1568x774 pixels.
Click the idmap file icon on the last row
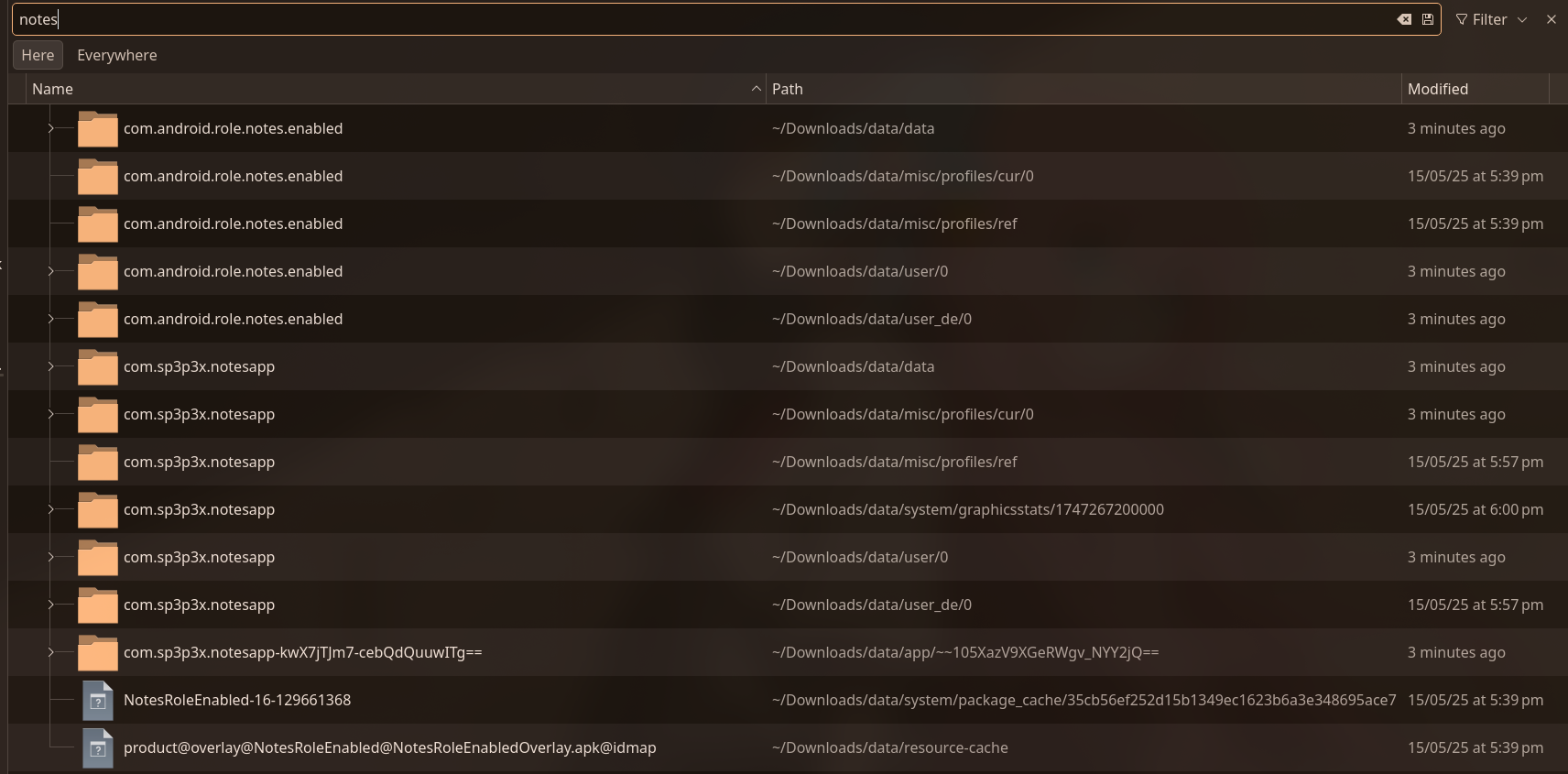98,748
